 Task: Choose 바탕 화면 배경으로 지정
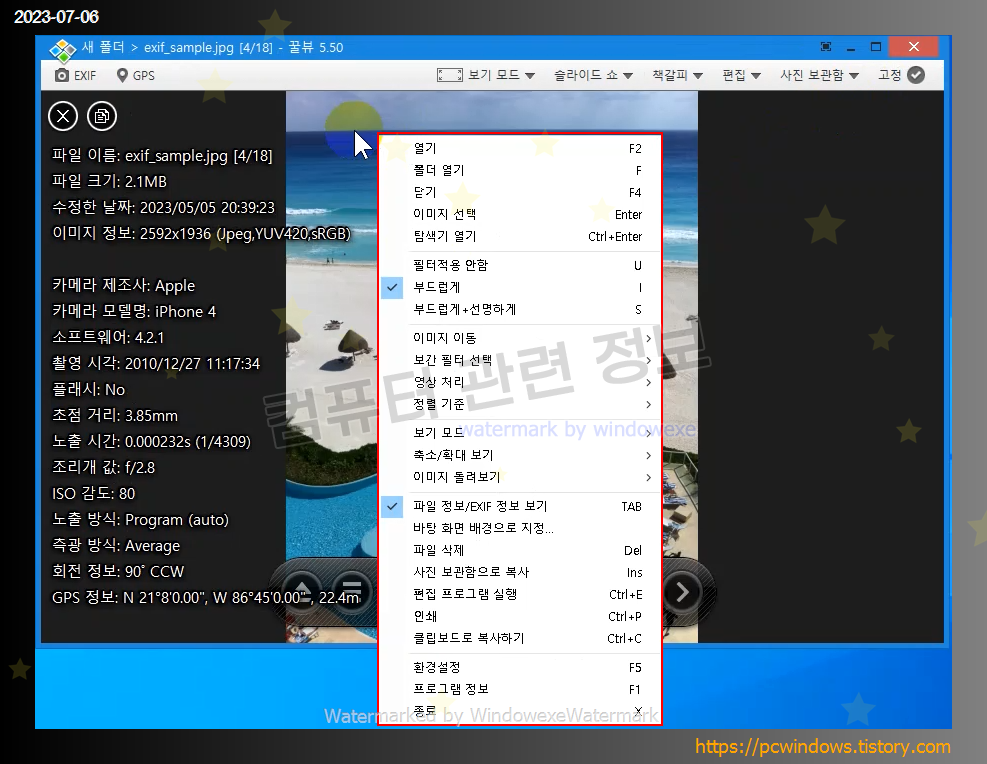(520, 529)
